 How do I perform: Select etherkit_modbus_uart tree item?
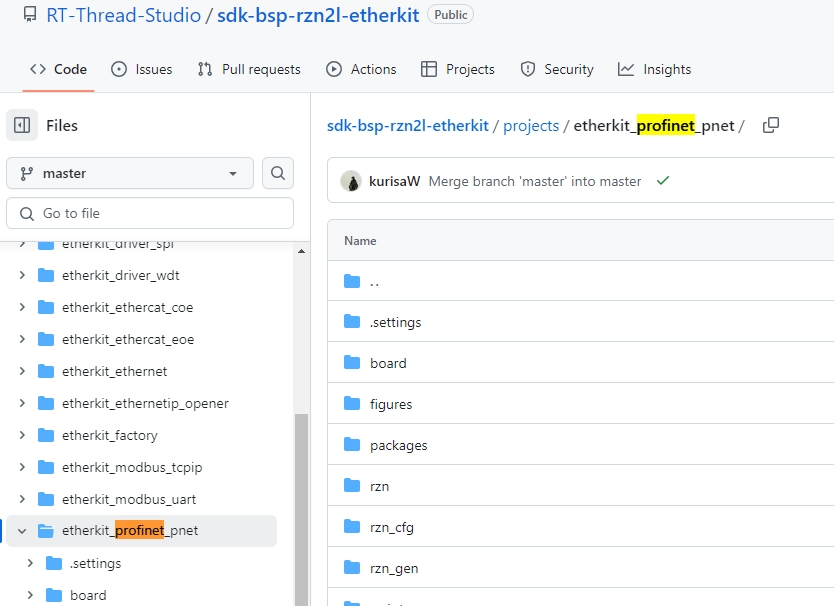[129, 499]
